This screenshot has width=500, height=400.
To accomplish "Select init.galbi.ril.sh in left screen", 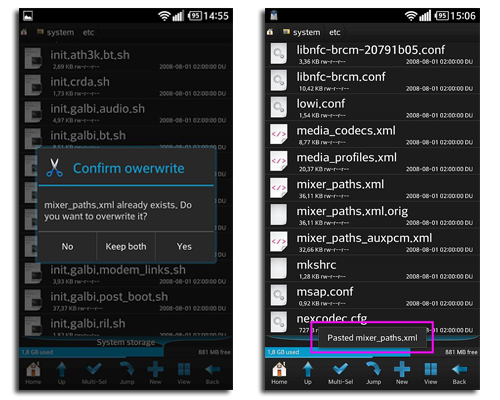I will pos(126,326).
